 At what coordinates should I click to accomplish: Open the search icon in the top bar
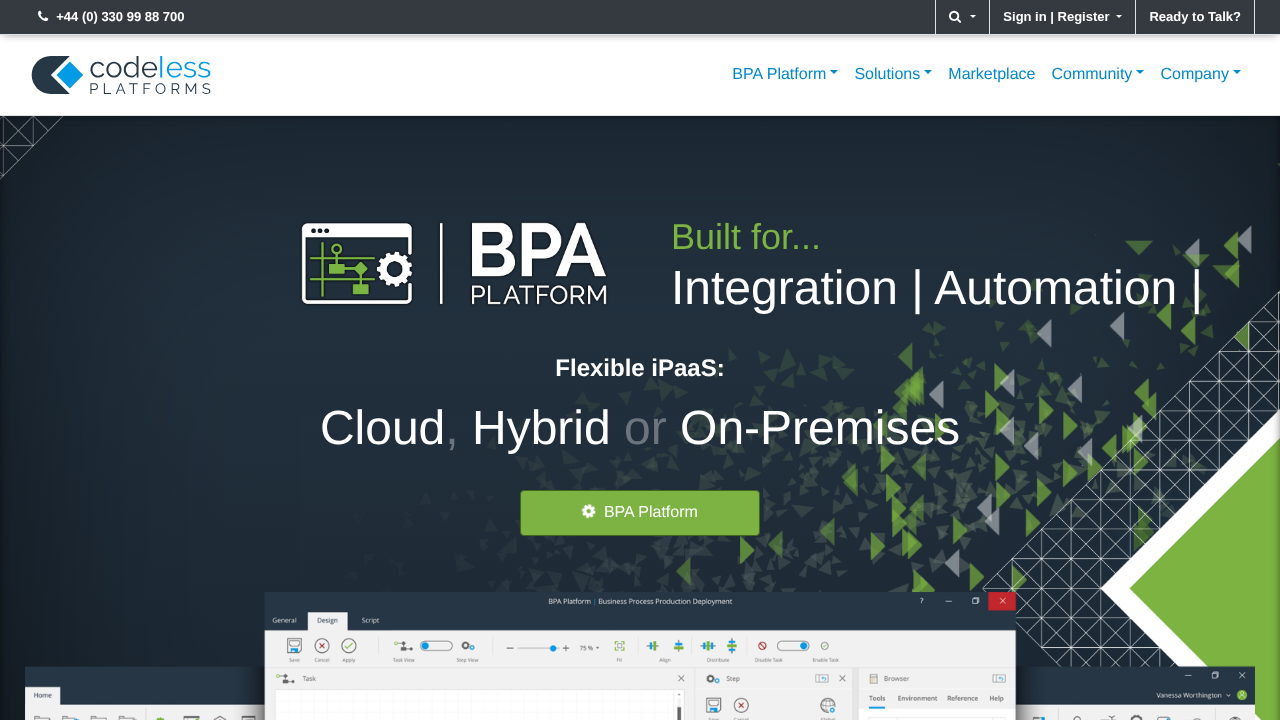[x=961, y=17]
